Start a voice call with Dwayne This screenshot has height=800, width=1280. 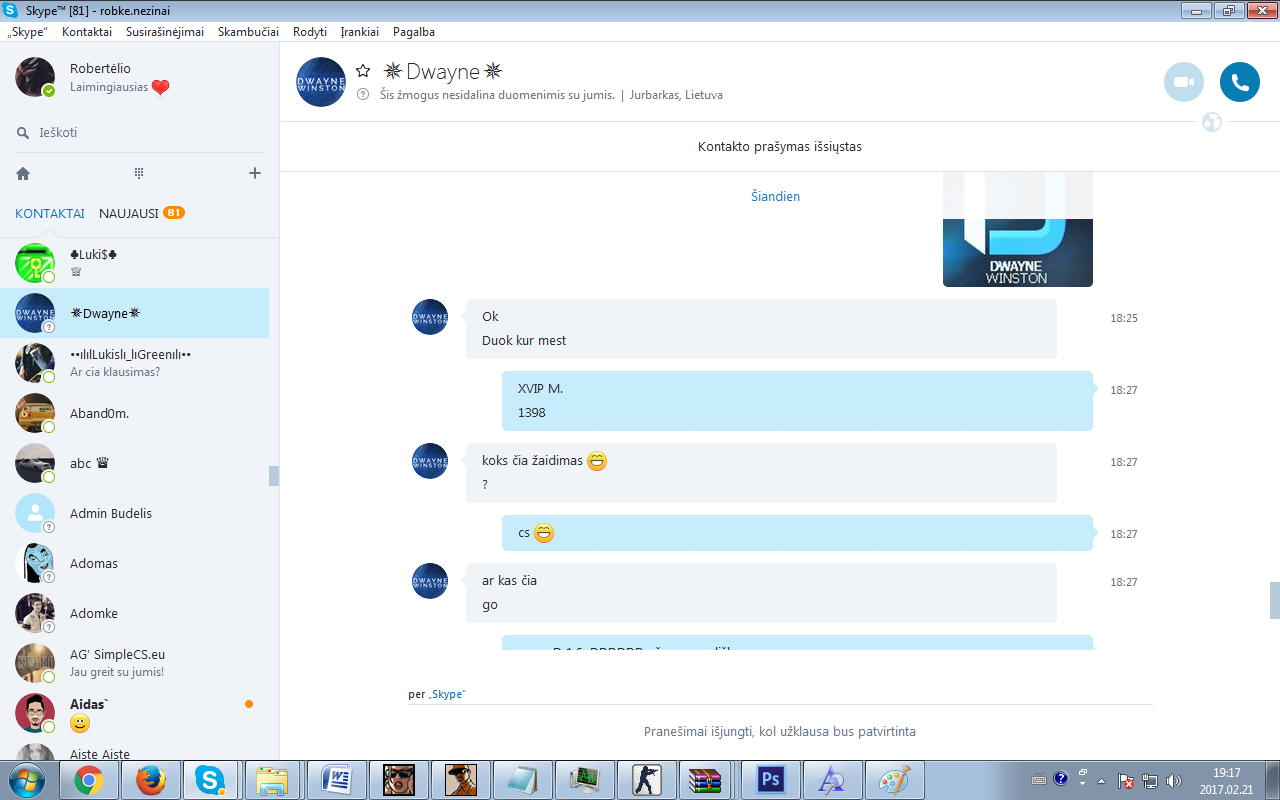1240,82
